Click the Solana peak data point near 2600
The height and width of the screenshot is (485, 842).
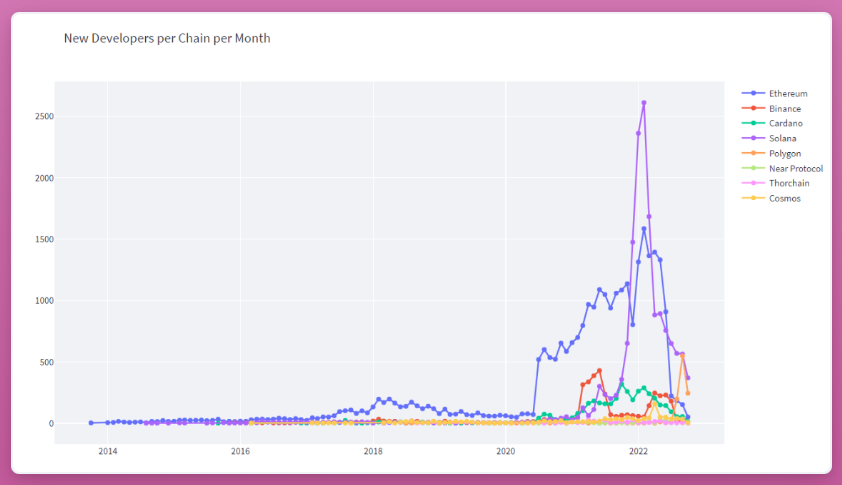point(644,103)
